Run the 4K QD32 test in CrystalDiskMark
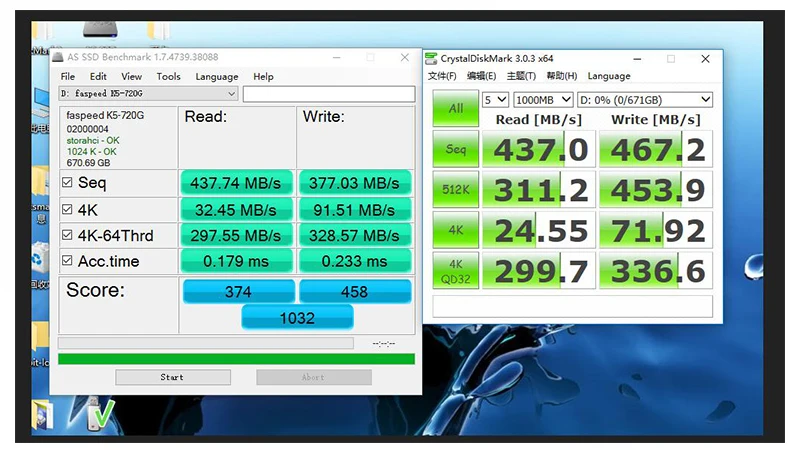800x450 pixels. coord(456,270)
